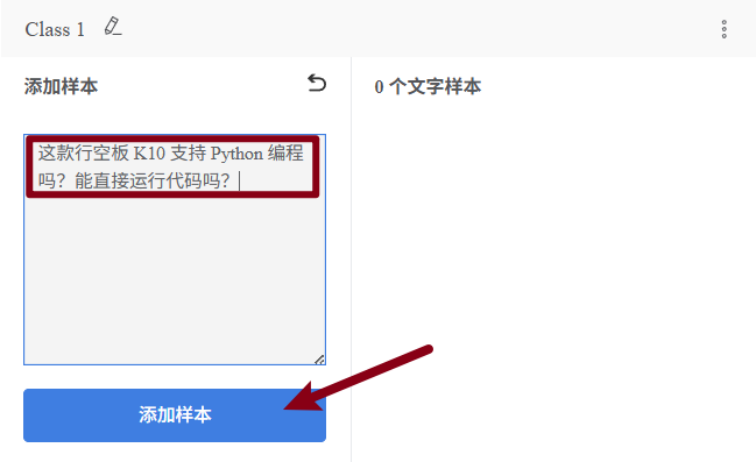This screenshot has width=756, height=463.
Task: Place cursor before 这款 at text start
Action: [x=39, y=154]
